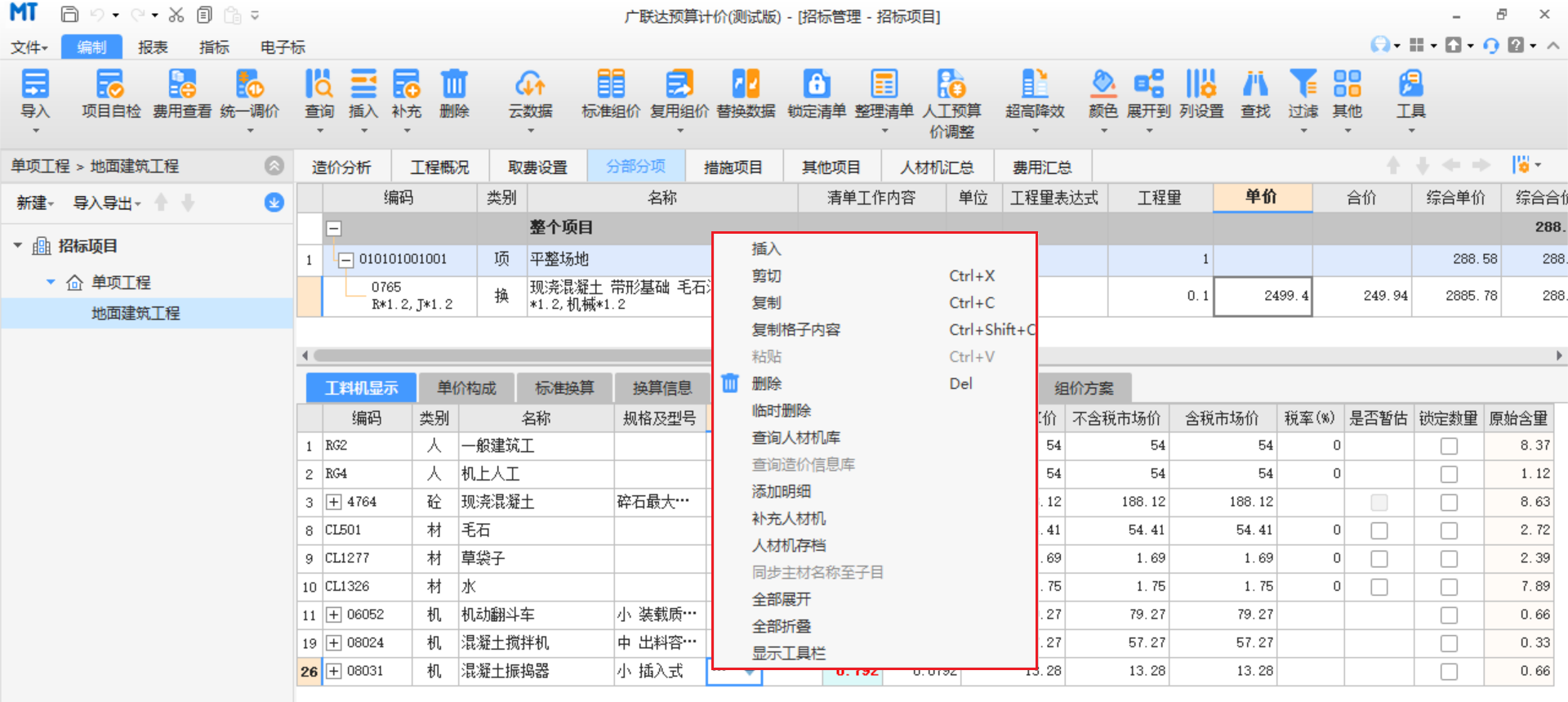
Task: Select the 标准组价 toolbar icon
Action: pyautogui.click(x=610, y=85)
